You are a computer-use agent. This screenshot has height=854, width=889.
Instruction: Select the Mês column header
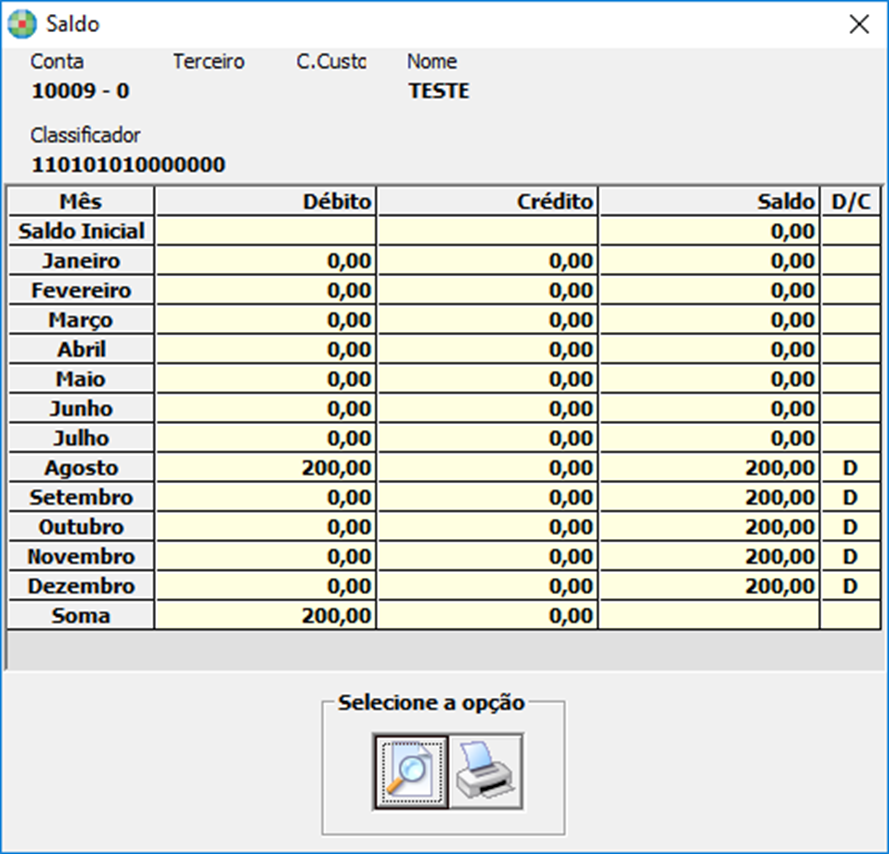(x=81, y=201)
